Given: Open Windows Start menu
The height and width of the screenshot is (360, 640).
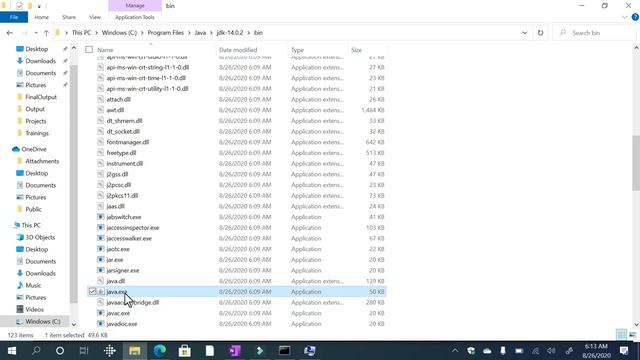Looking at the screenshot, I should 11,351.
